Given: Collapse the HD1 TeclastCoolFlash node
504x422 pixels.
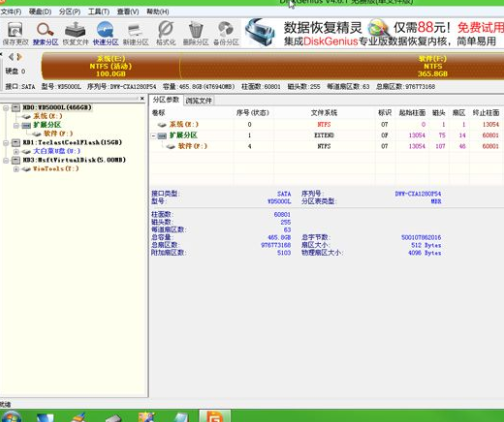Looking at the screenshot, I should click(x=6, y=143).
